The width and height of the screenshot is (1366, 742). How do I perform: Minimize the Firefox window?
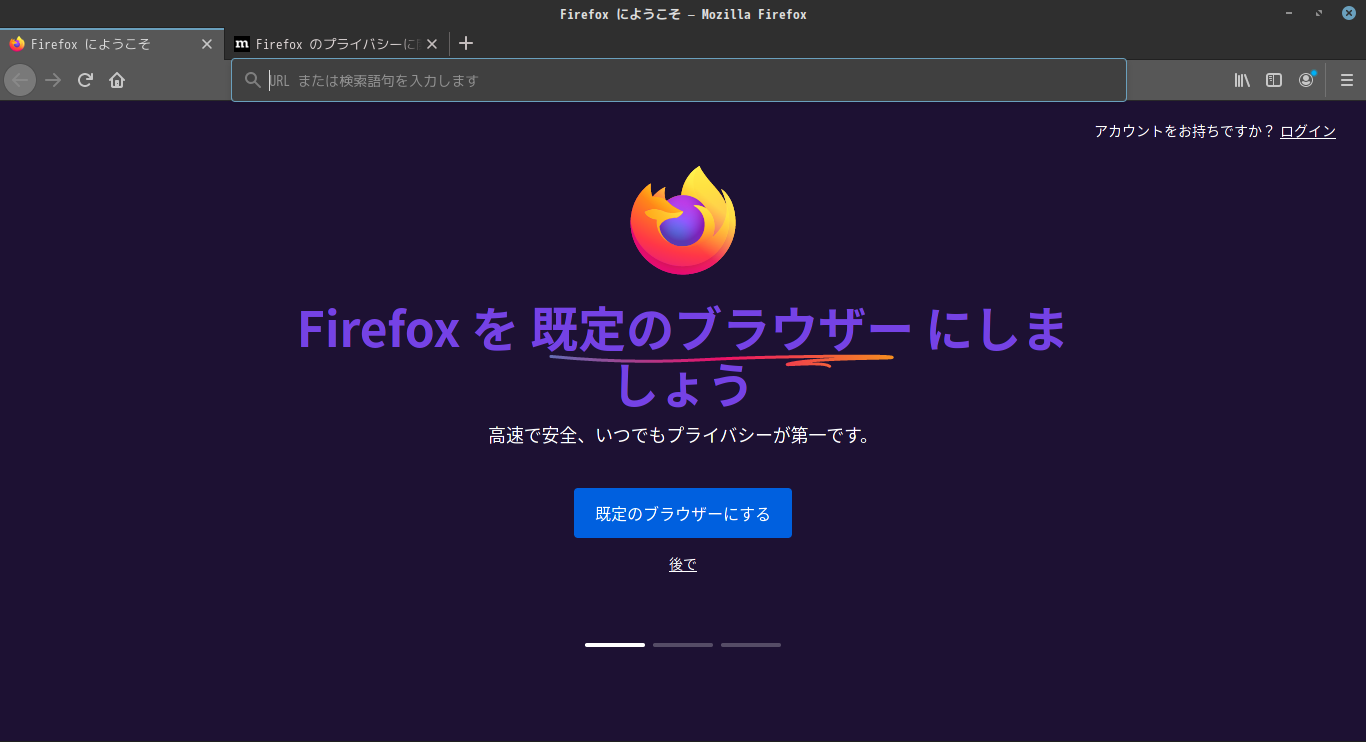1290,13
